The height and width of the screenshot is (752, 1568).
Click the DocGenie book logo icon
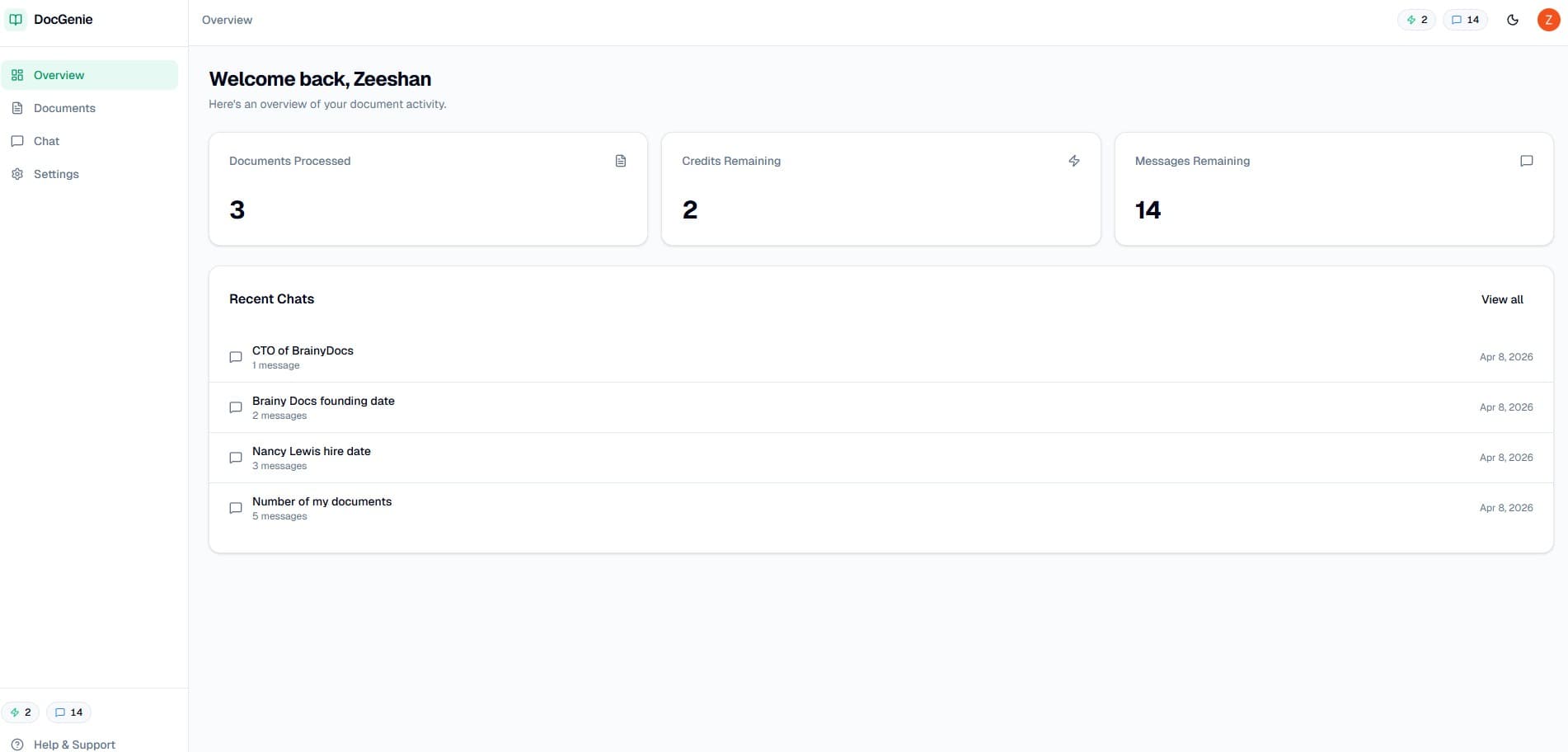(16, 19)
